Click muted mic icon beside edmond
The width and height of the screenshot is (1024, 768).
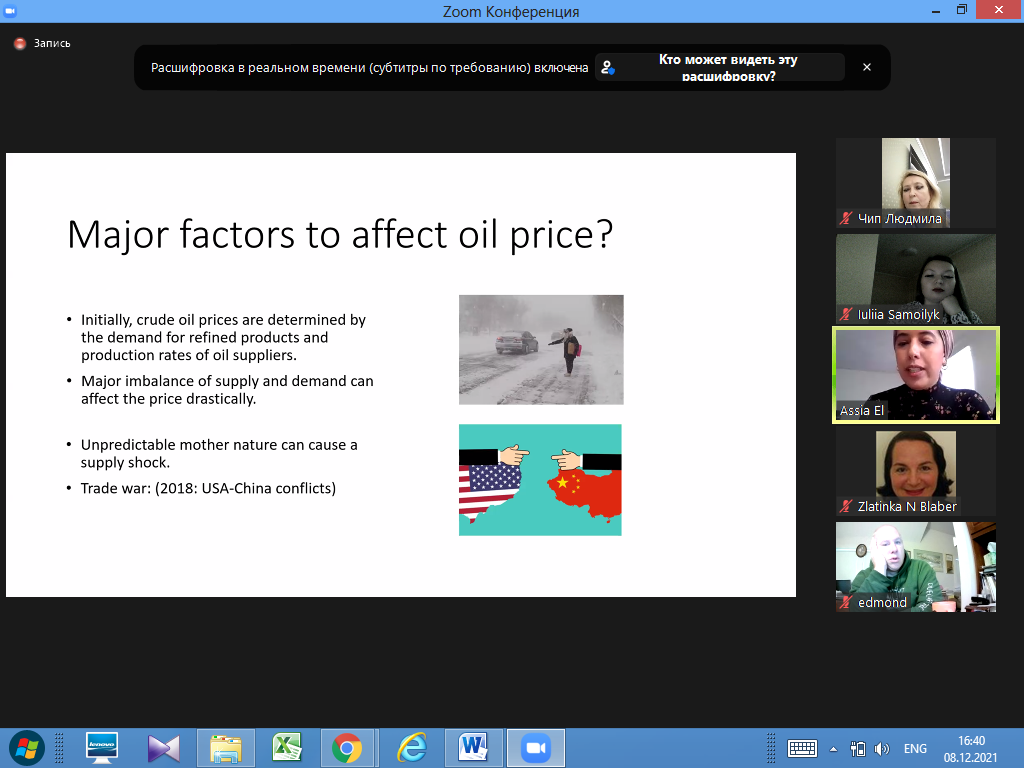click(846, 602)
